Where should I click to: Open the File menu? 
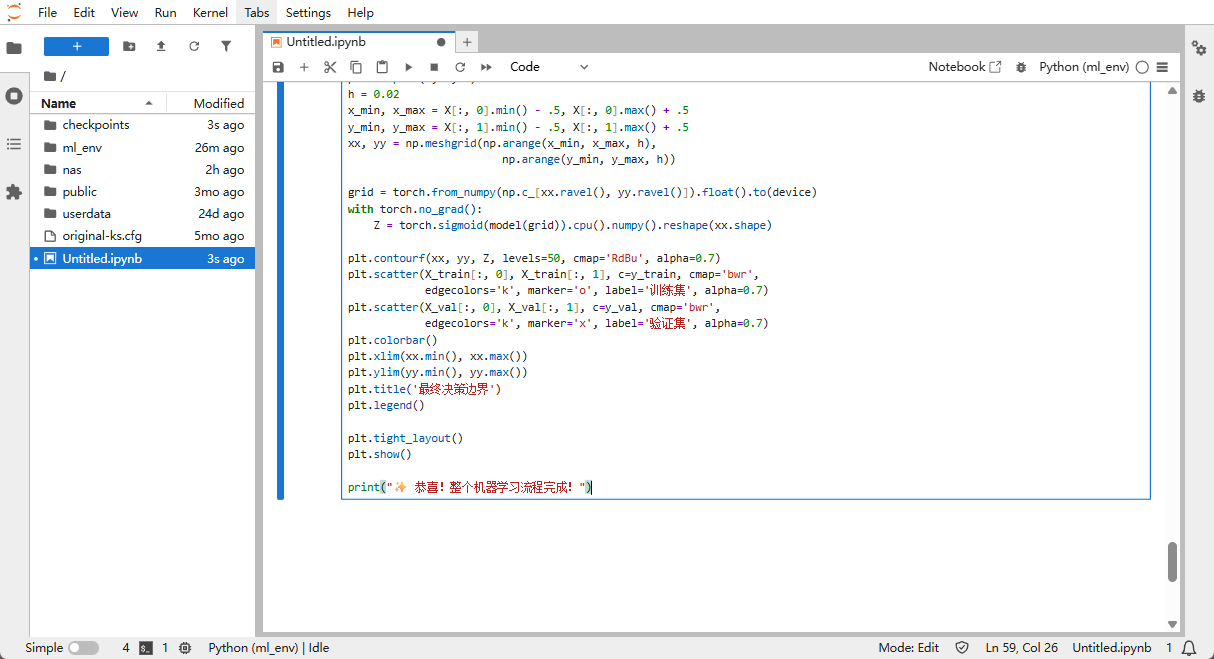coord(47,13)
